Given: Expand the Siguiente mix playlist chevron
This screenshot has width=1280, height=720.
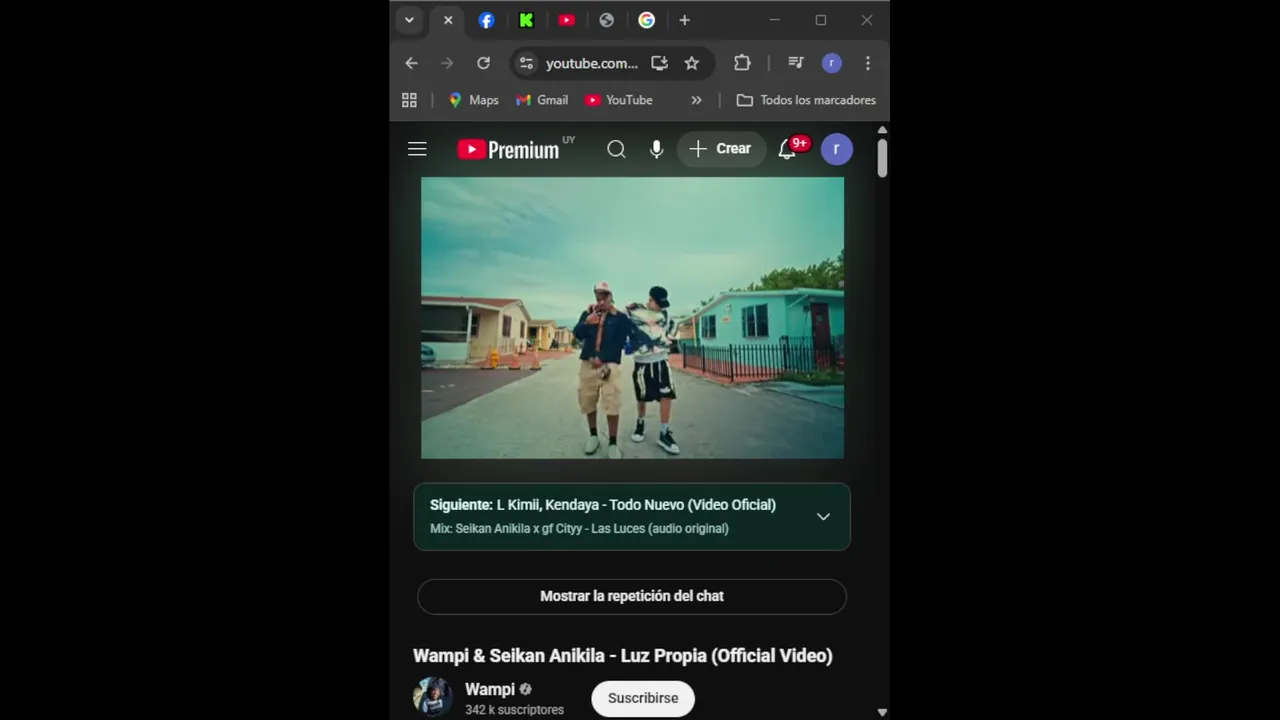Looking at the screenshot, I should point(823,517).
